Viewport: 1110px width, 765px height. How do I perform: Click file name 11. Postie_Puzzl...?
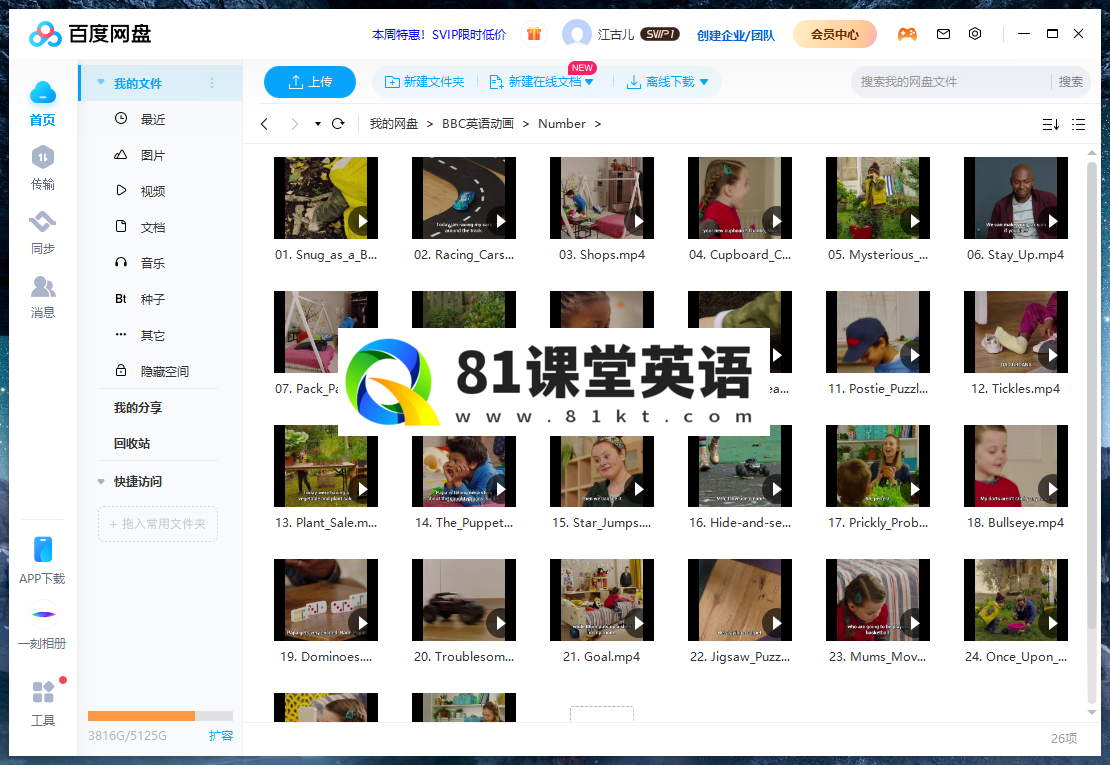(x=878, y=389)
